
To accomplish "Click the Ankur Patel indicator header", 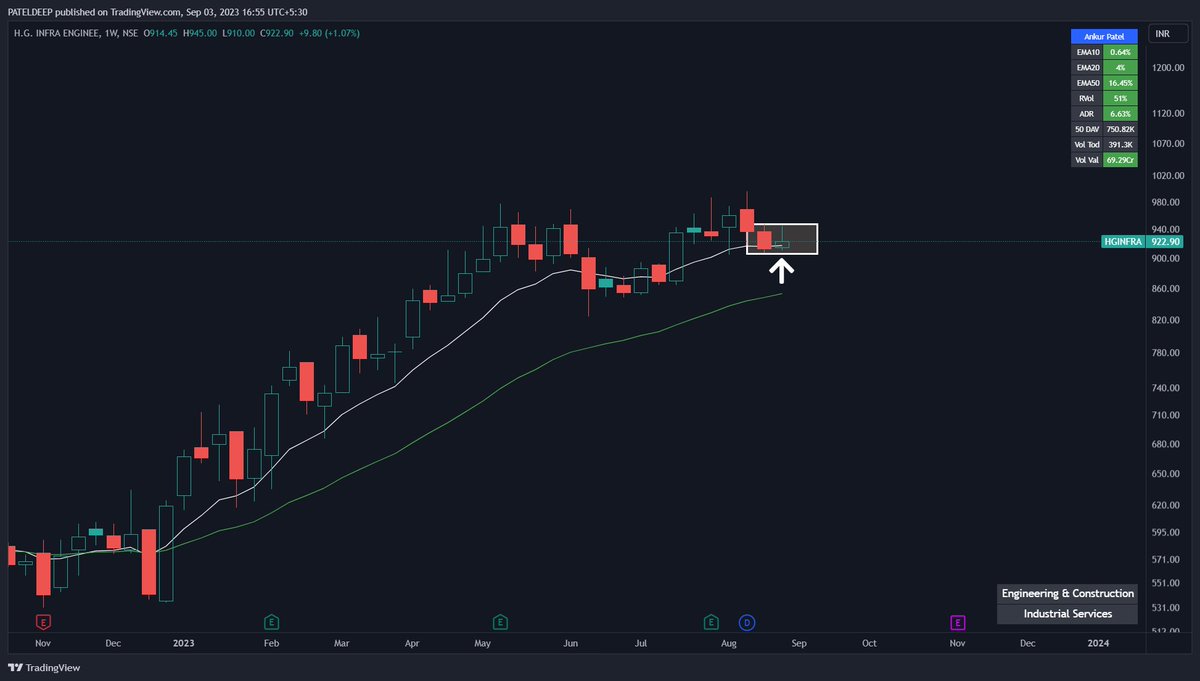I will (1104, 36).
